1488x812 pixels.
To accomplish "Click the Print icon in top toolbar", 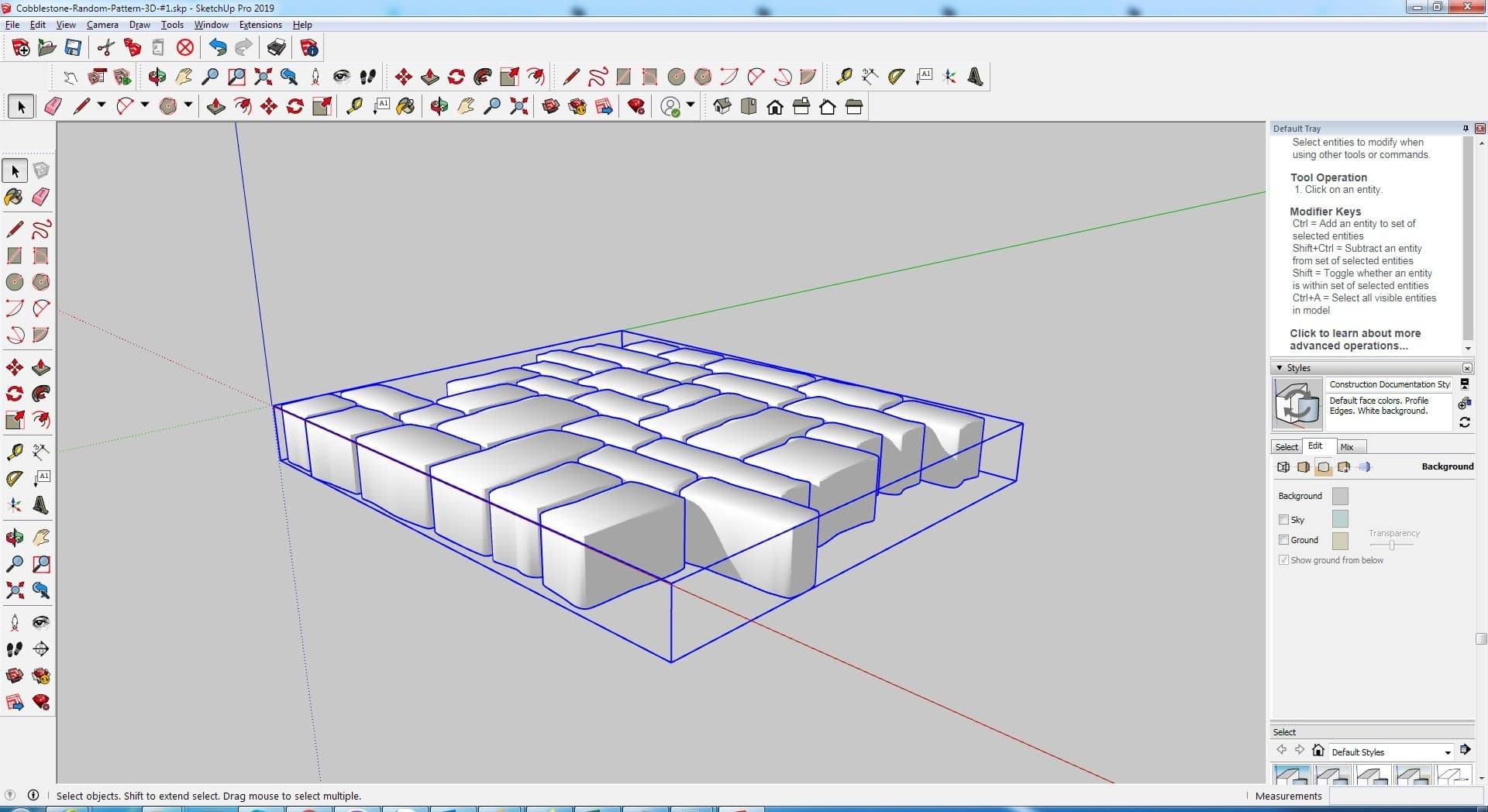I will [x=276, y=48].
